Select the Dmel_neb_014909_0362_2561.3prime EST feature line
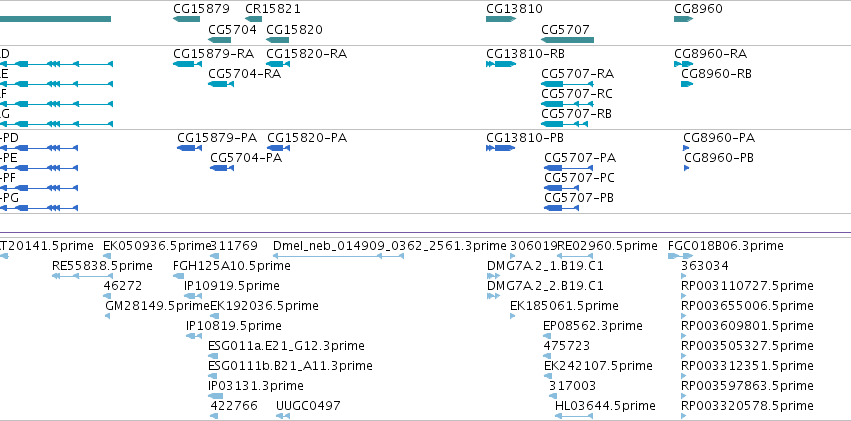 [x=338, y=256]
